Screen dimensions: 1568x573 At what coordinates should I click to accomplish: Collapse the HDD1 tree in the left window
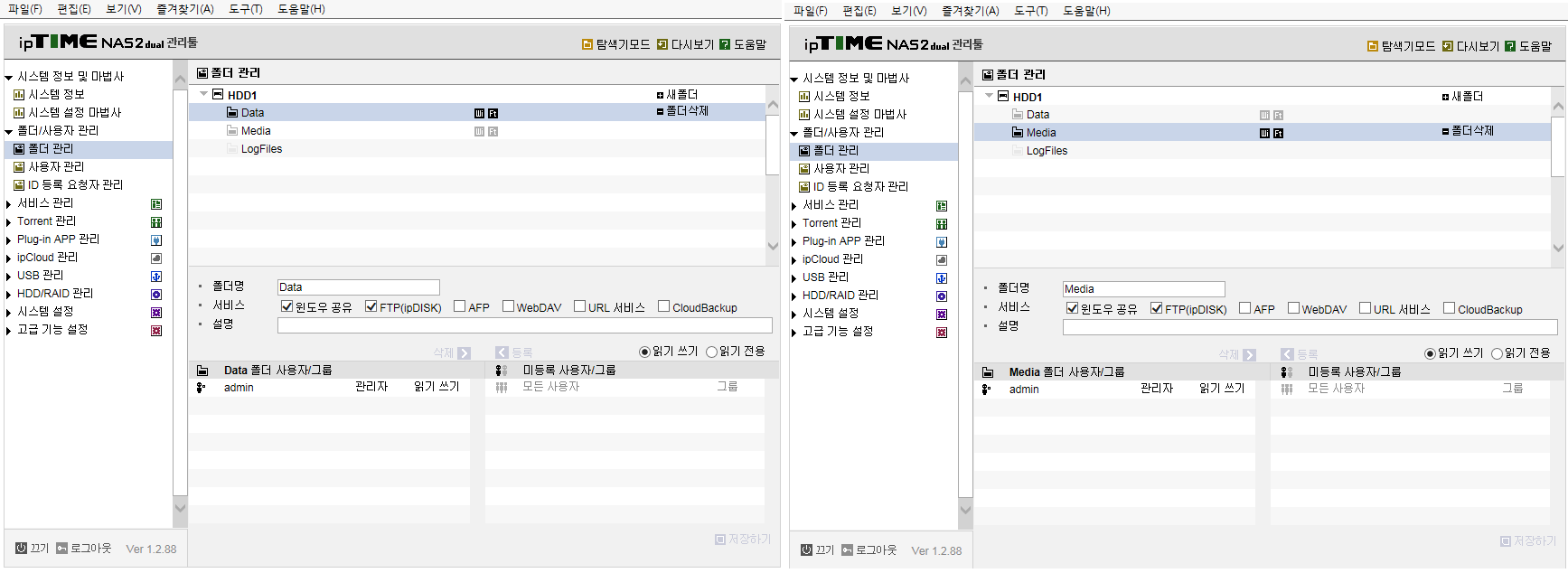coord(203,94)
